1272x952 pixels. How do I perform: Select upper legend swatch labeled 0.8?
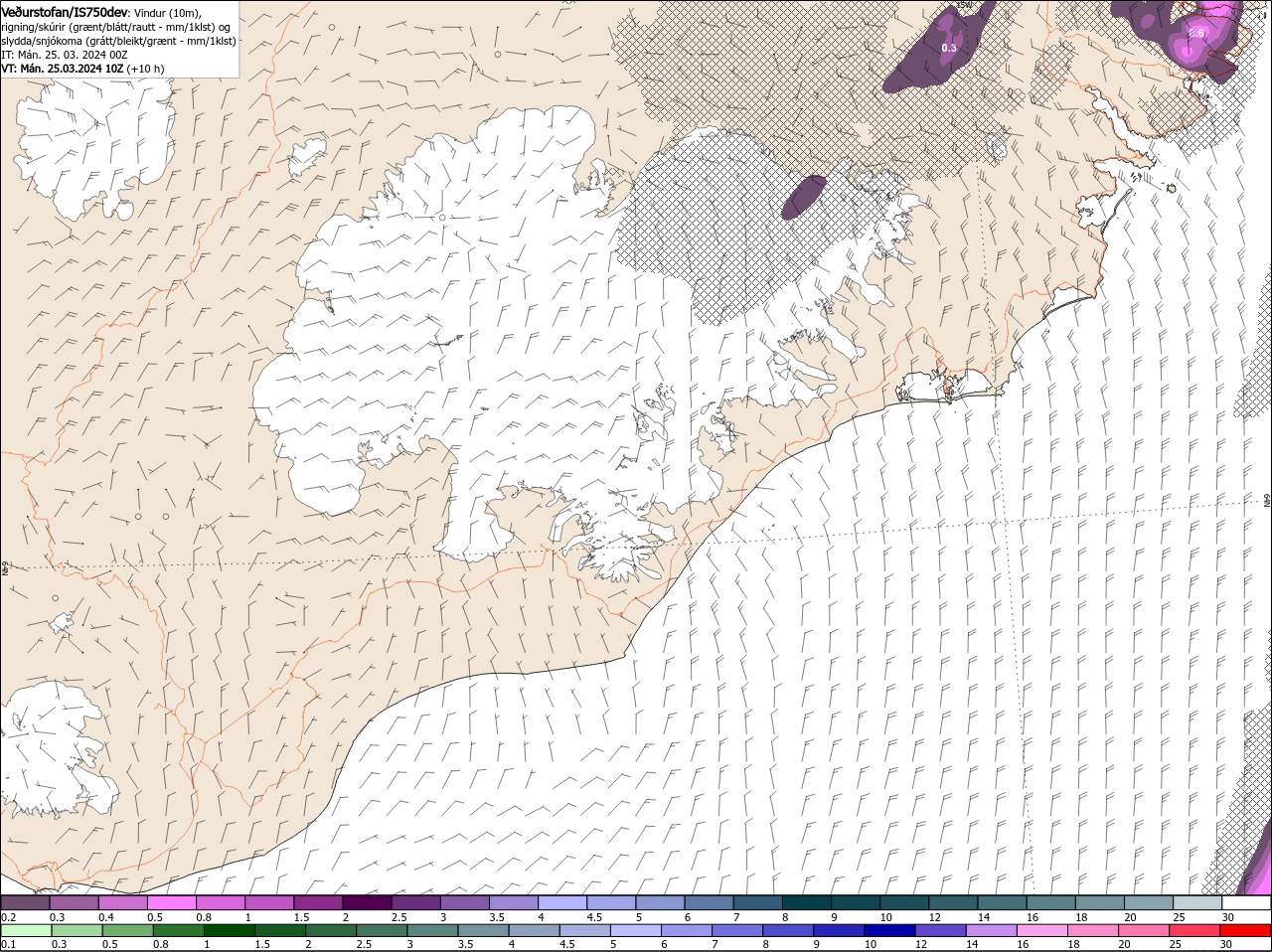pyautogui.click(x=221, y=902)
